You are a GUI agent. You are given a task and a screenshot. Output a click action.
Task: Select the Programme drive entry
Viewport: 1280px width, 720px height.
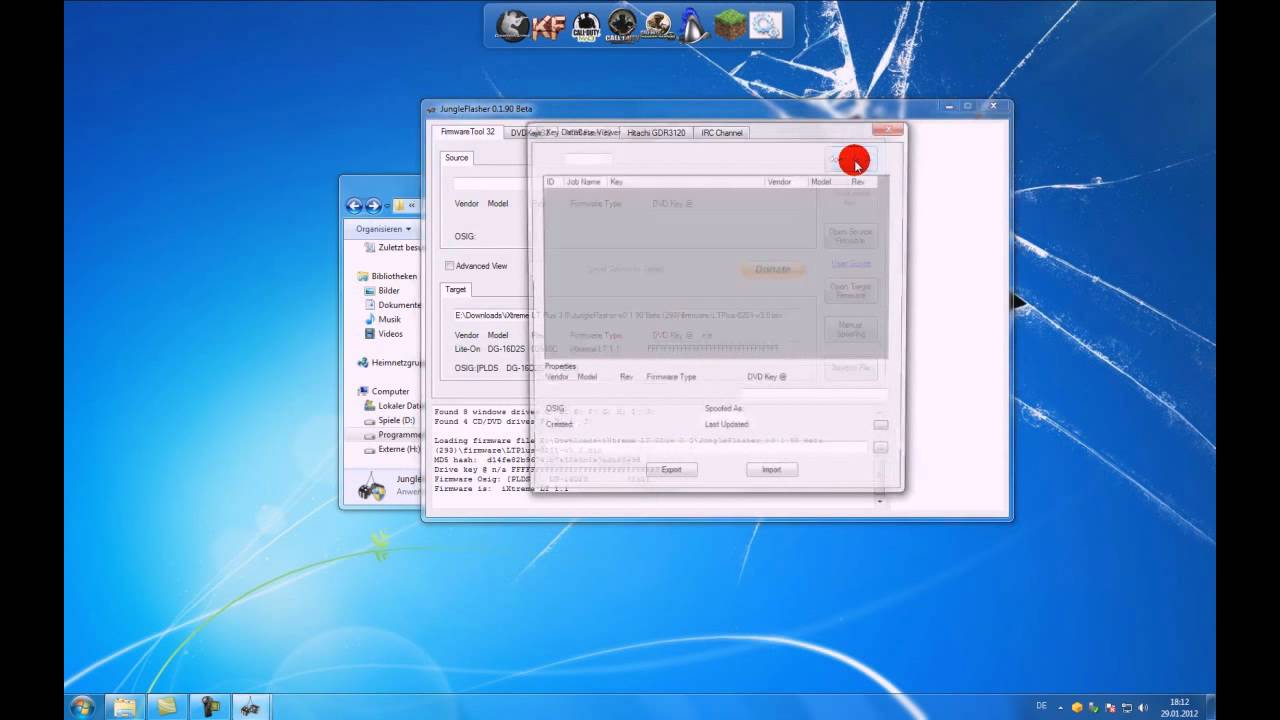point(393,436)
